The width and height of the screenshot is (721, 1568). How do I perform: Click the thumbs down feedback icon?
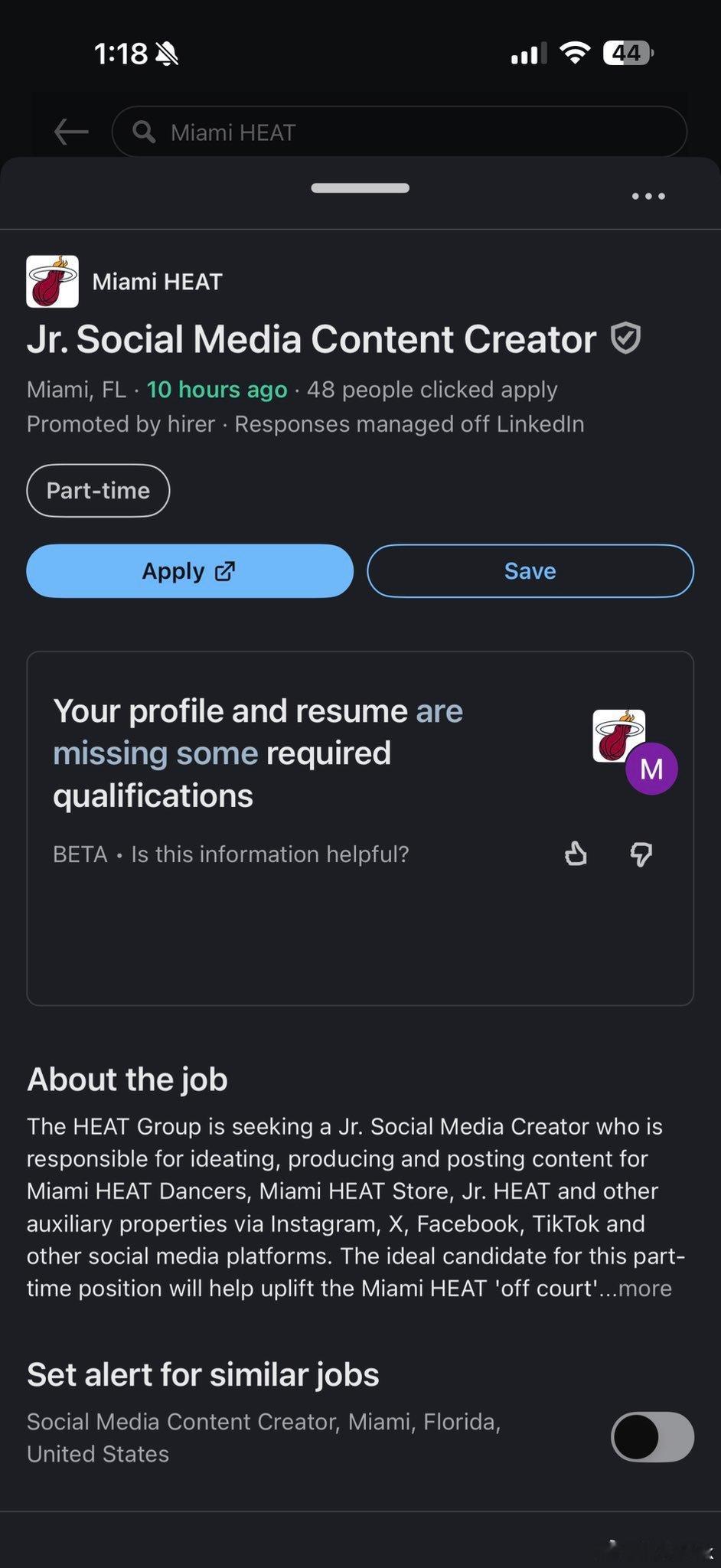(x=641, y=854)
